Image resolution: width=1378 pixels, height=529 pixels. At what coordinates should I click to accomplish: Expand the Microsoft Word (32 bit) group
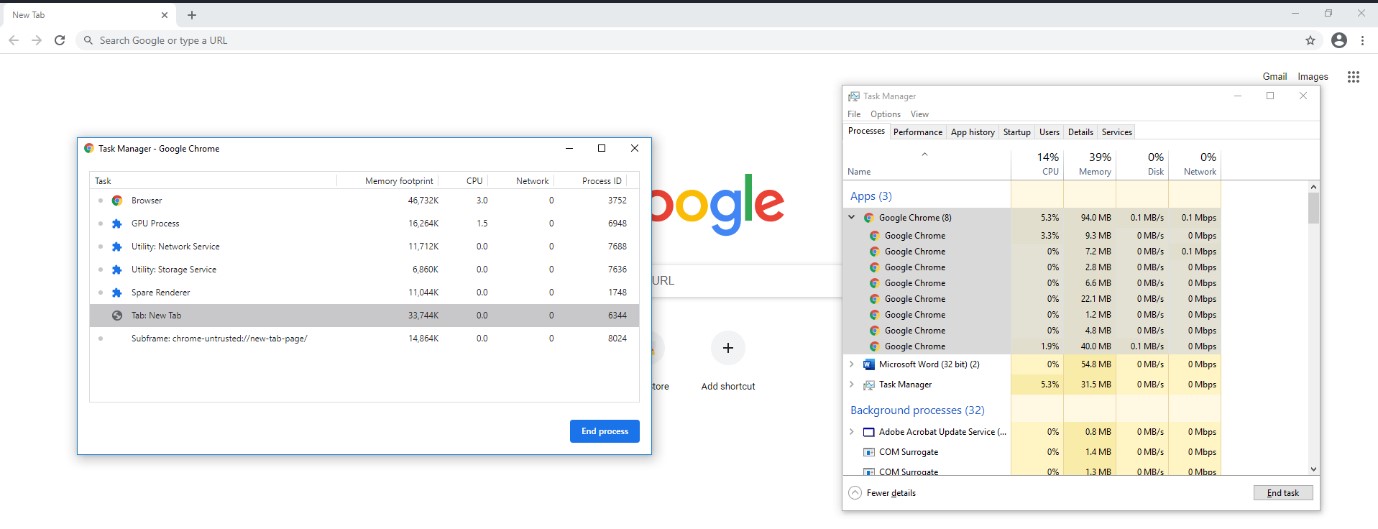click(x=852, y=364)
